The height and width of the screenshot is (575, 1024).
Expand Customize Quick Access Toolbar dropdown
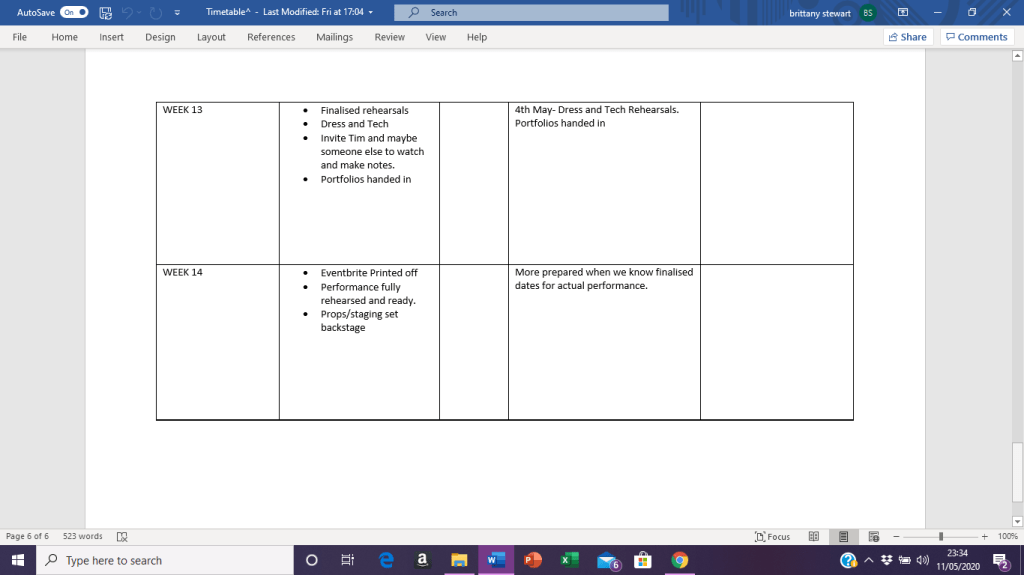coord(177,12)
